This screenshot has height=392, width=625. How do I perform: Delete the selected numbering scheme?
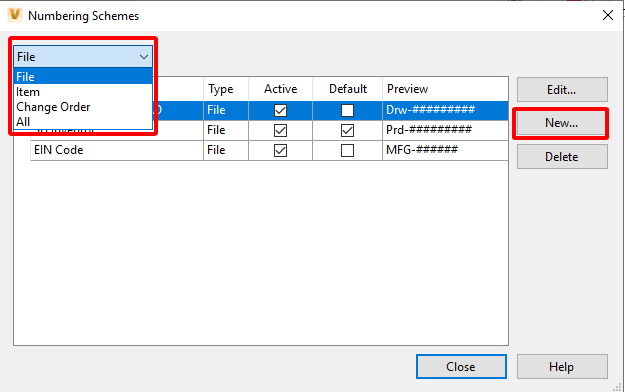tap(562, 156)
